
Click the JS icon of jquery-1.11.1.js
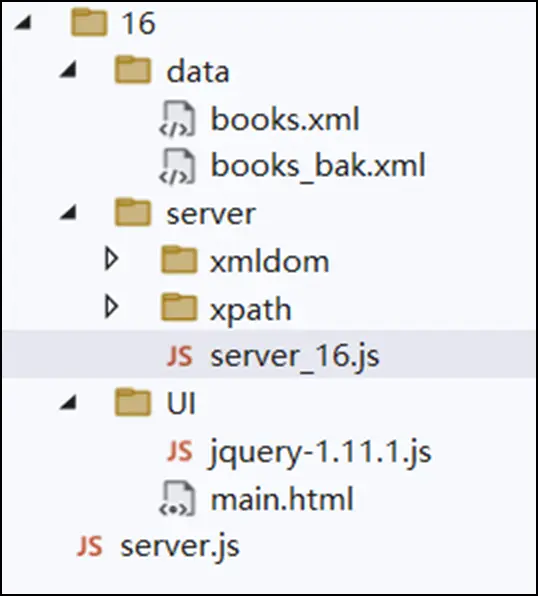click(179, 451)
